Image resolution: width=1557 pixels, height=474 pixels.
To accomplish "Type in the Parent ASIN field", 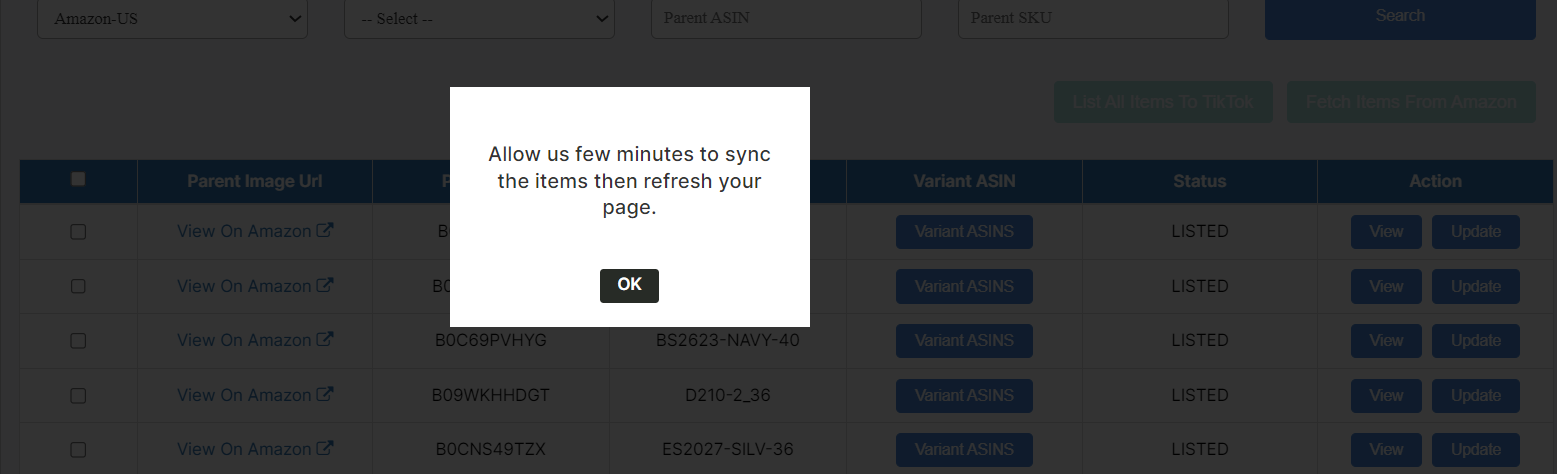I will (x=786, y=19).
